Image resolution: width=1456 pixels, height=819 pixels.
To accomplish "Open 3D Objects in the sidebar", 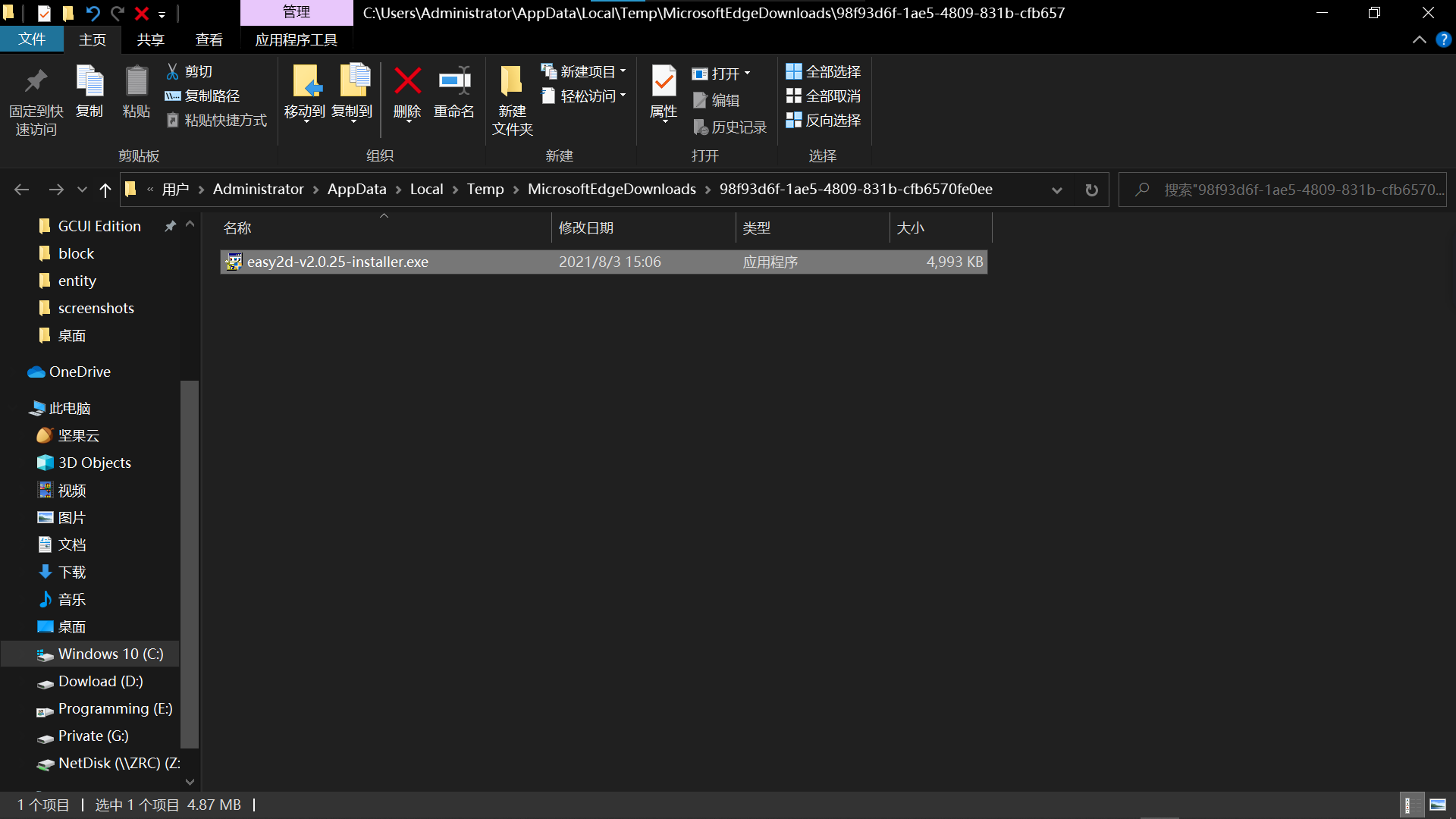I will point(84,463).
